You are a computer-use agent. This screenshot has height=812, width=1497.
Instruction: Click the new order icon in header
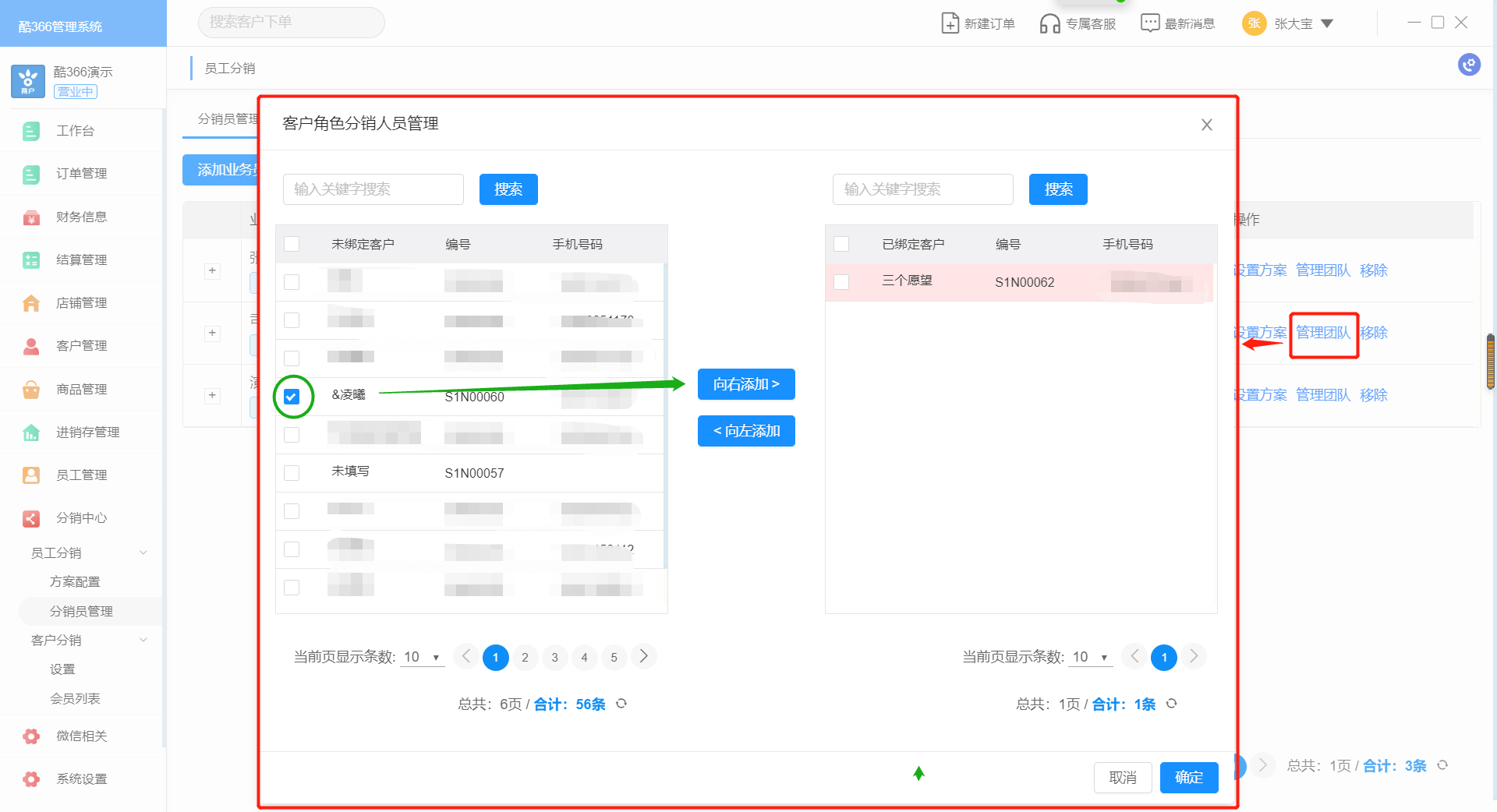click(x=950, y=23)
